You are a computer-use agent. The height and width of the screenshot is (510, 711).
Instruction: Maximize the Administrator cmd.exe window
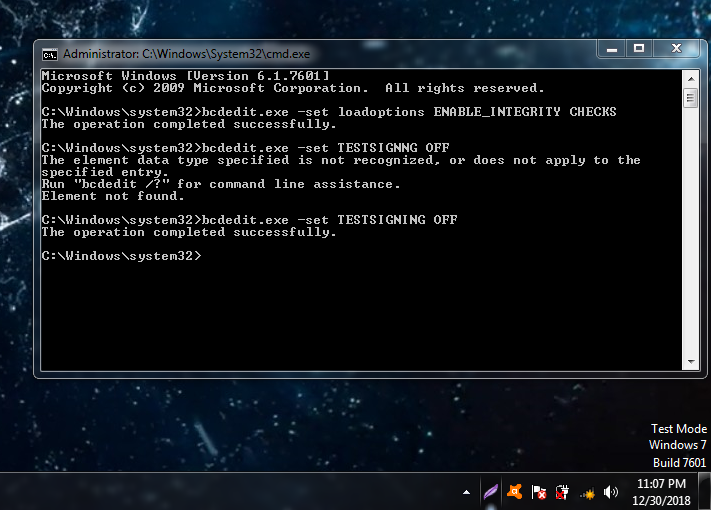point(639,49)
